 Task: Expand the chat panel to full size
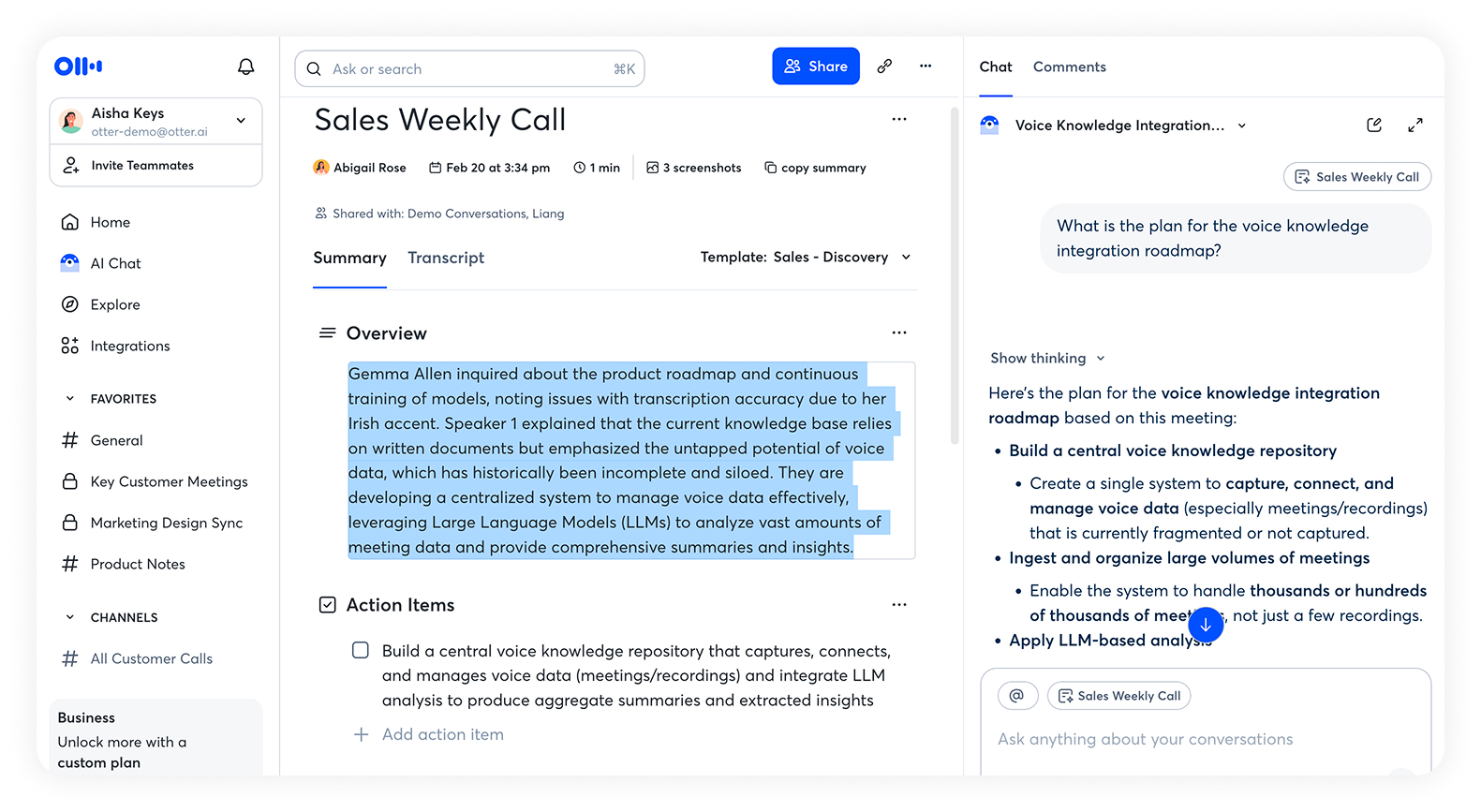tap(1414, 125)
